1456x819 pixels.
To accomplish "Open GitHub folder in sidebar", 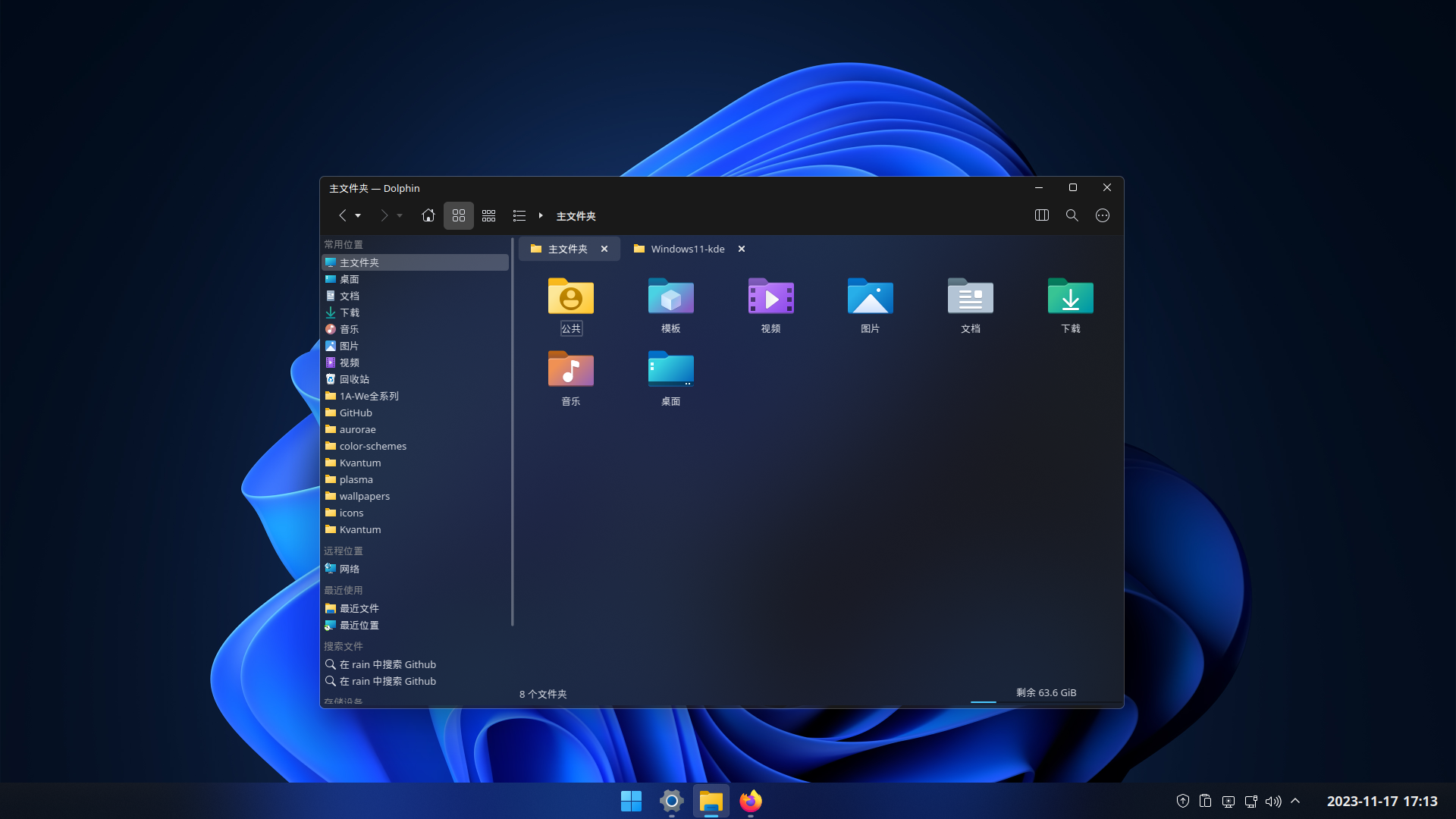I will [415, 413].
